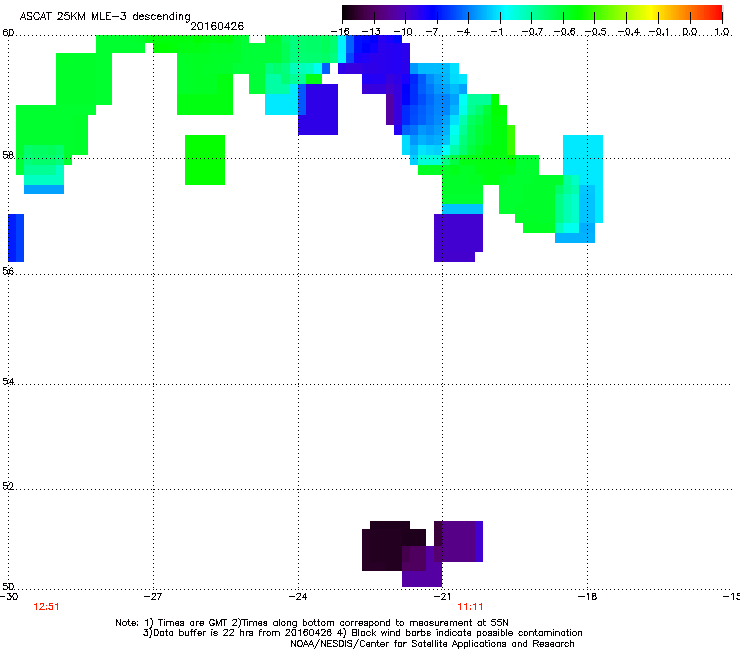740x650 pixels.
Task: Click the colorbar tick label -7
Action: [x=433, y=32]
